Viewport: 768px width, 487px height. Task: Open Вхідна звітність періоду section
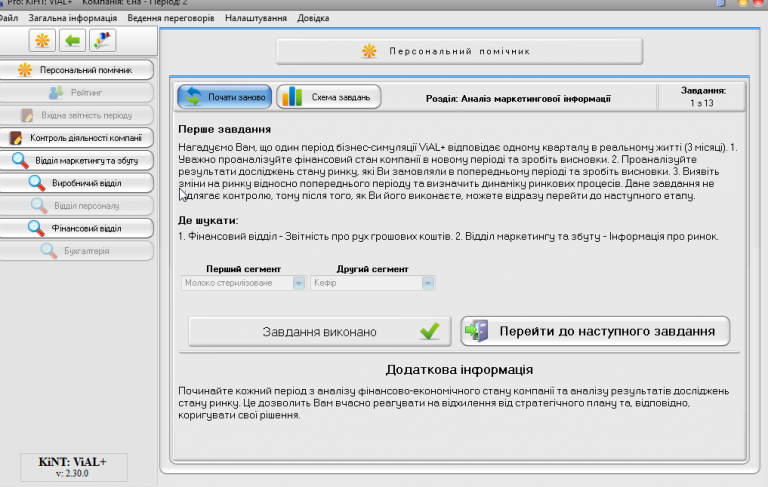tap(76, 116)
